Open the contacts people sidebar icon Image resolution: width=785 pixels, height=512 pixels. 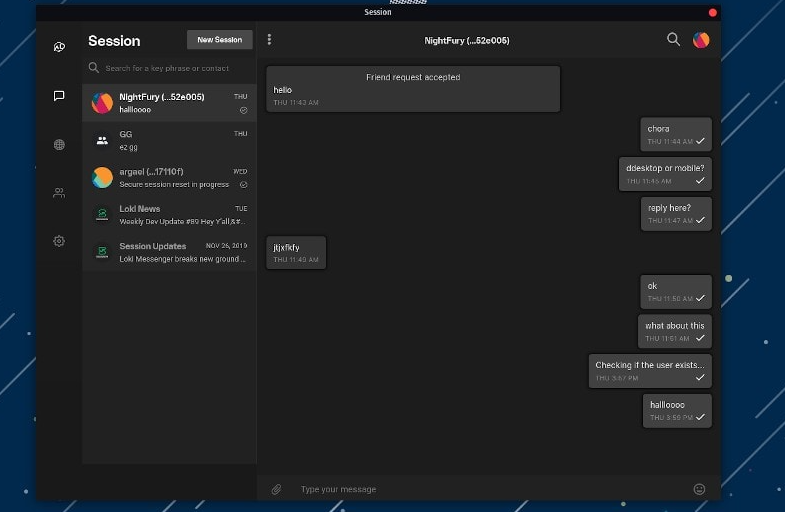[x=59, y=193]
